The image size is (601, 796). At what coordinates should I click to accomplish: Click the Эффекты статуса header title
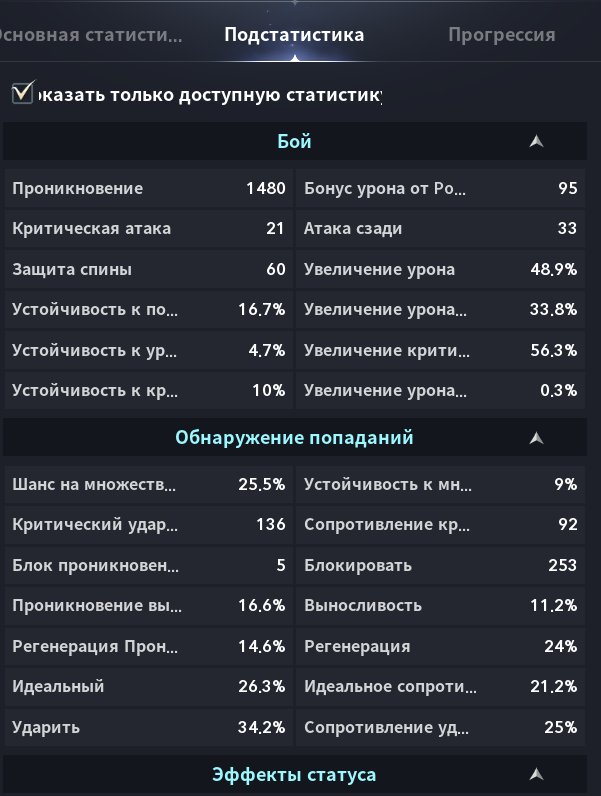click(x=294, y=775)
